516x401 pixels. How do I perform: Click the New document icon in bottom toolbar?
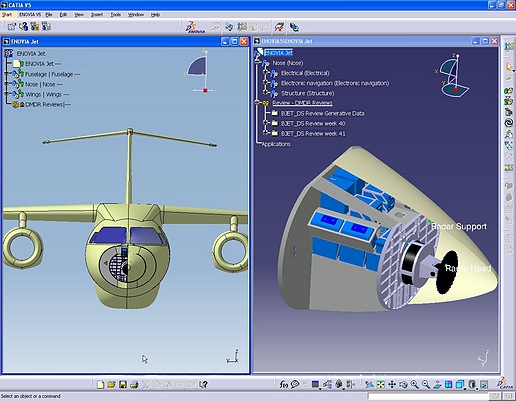click(100, 385)
